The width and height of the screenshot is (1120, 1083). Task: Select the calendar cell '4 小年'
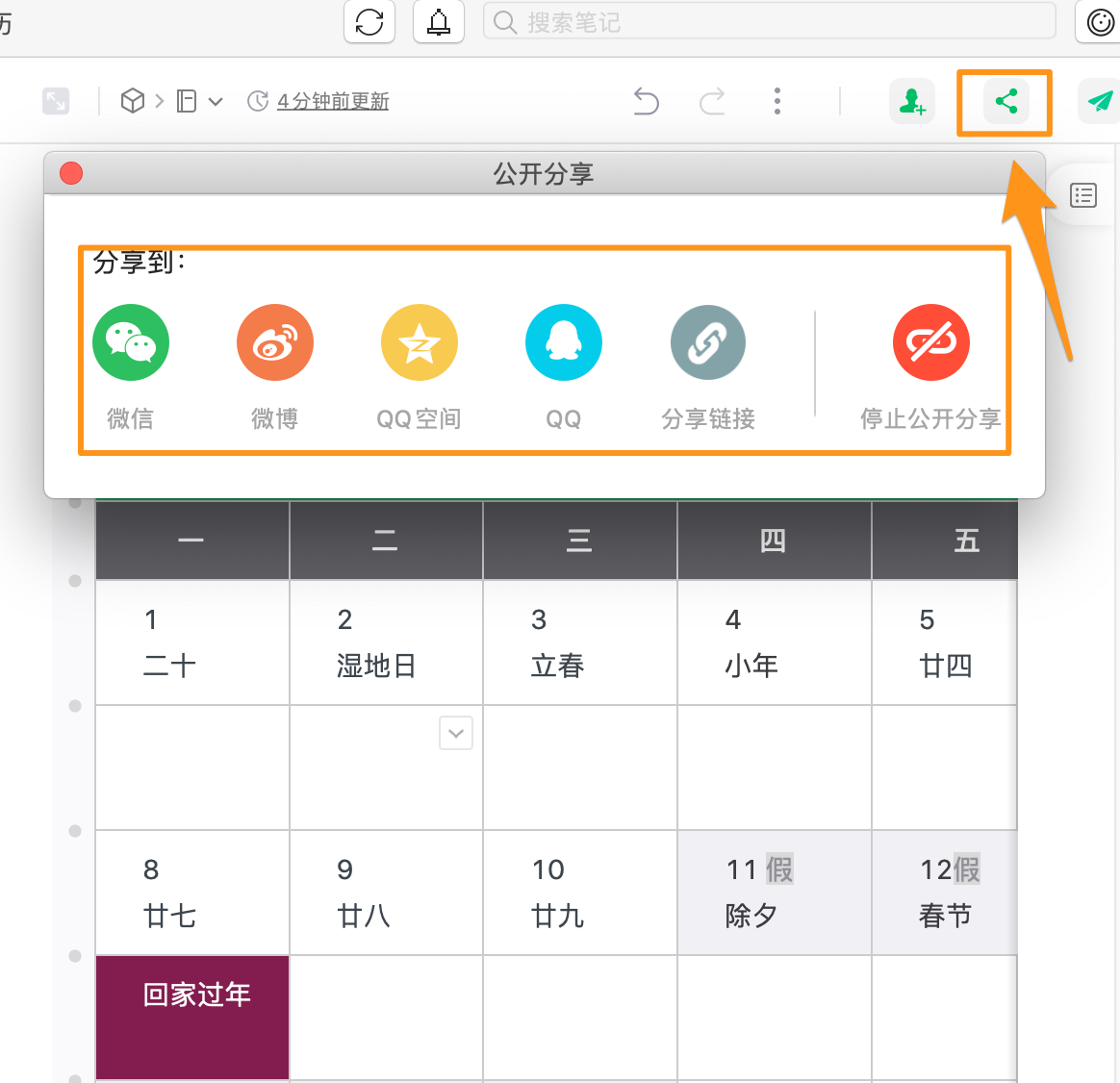pyautogui.click(x=775, y=642)
